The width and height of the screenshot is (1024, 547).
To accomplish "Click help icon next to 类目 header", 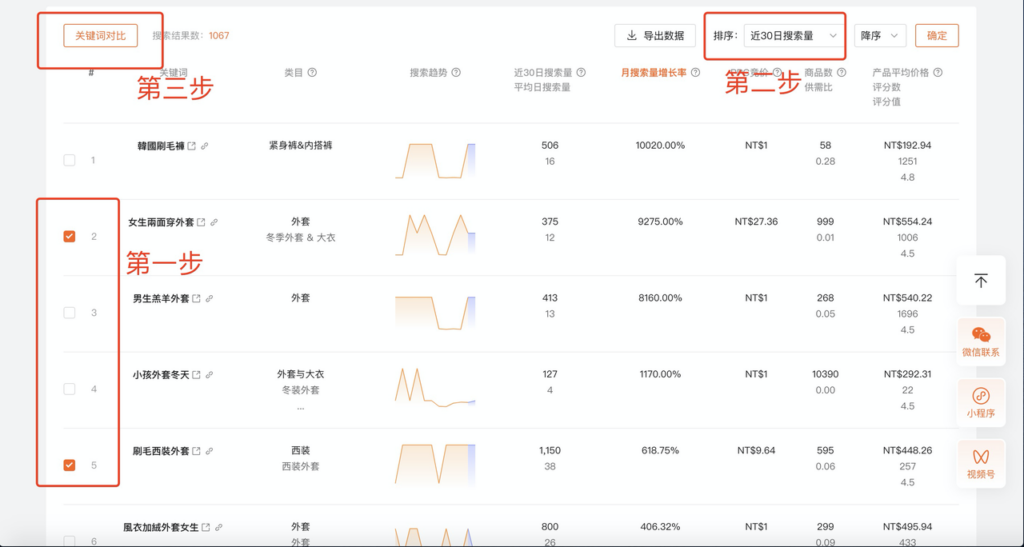I will (x=312, y=72).
